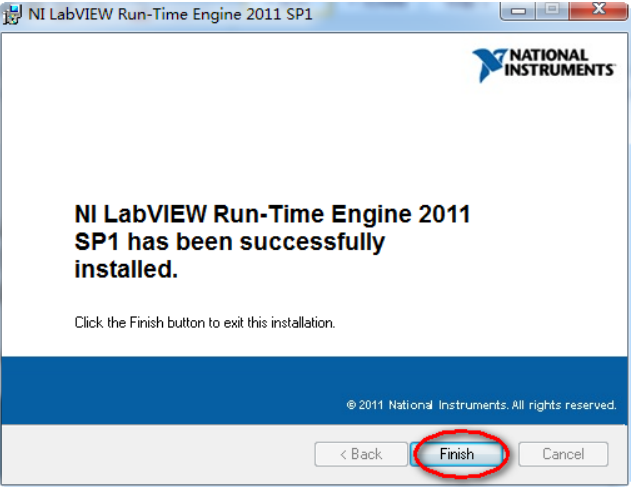Click the installer icon in title bar

12,14
